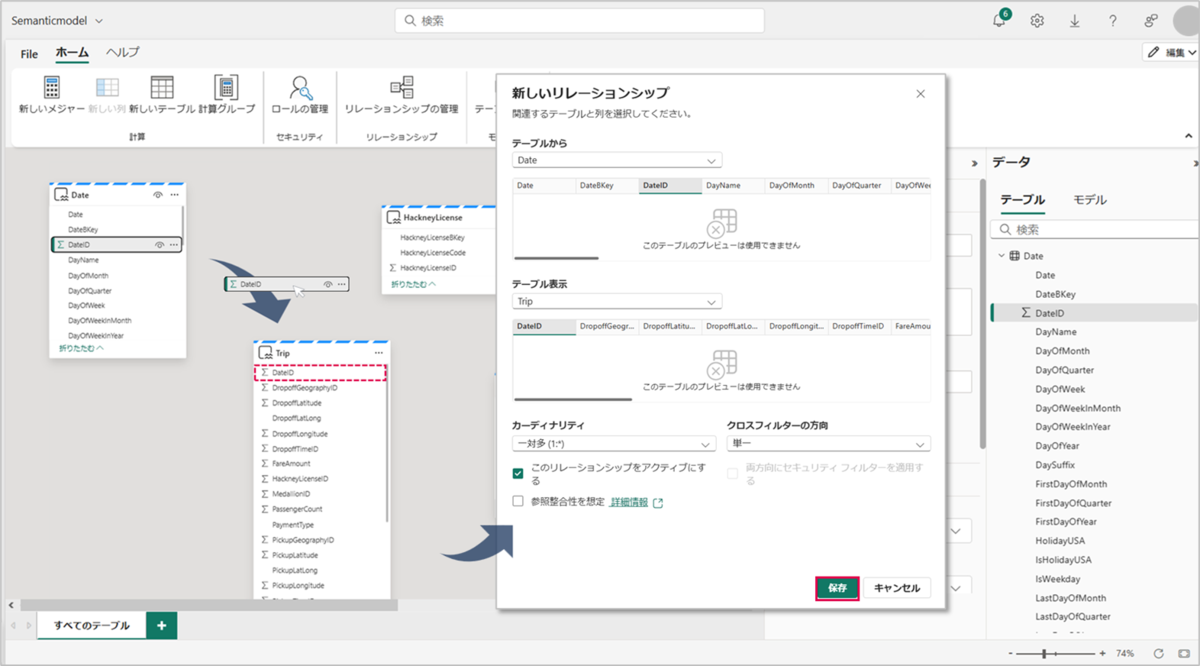Image resolution: width=1200 pixels, height=666 pixels.
Task: Open the File menu
Action: [29, 54]
